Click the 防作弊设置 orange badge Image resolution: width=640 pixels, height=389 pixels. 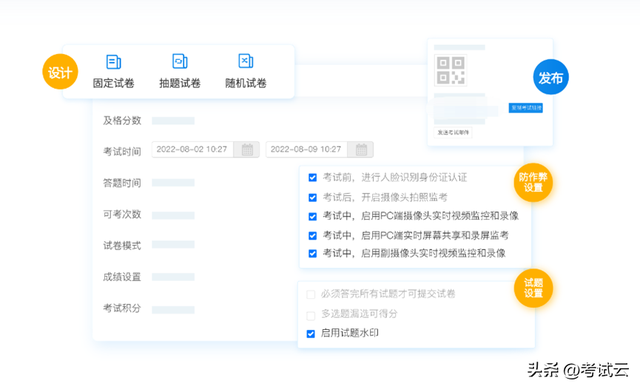coord(533,182)
